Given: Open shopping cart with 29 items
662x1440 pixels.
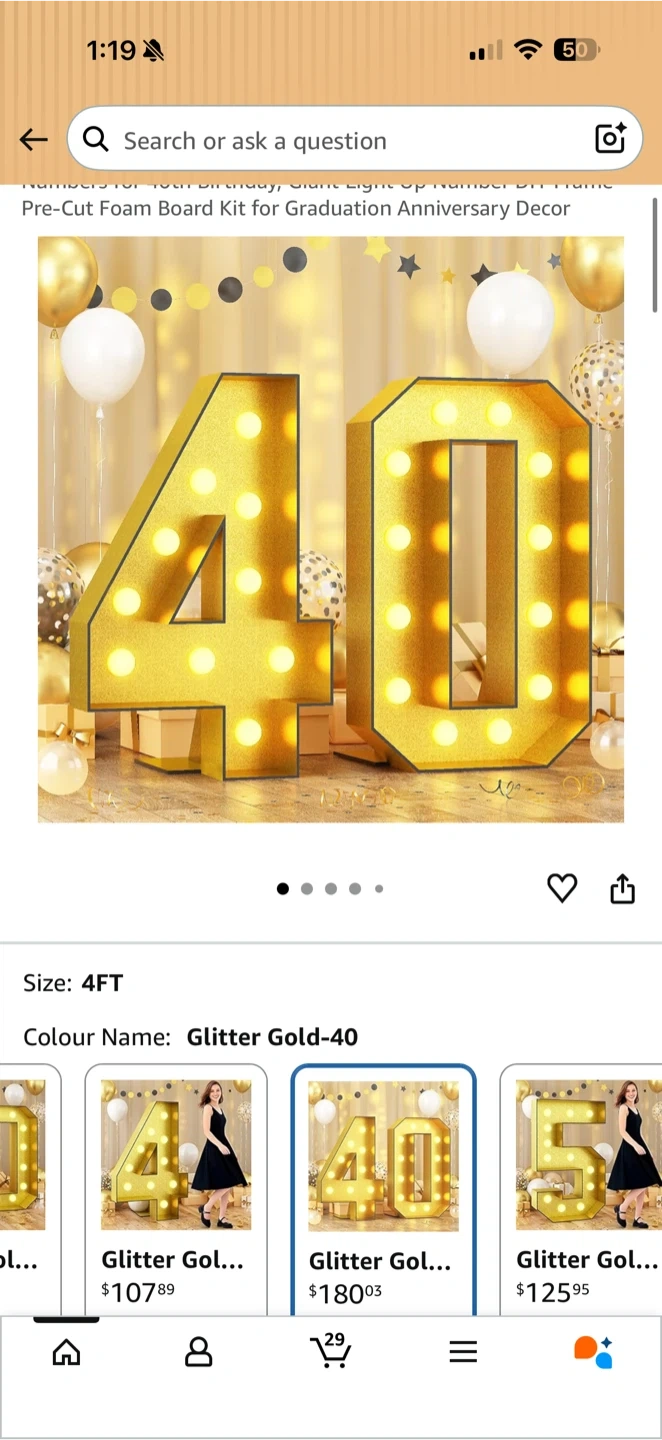Looking at the screenshot, I should (x=330, y=1350).
